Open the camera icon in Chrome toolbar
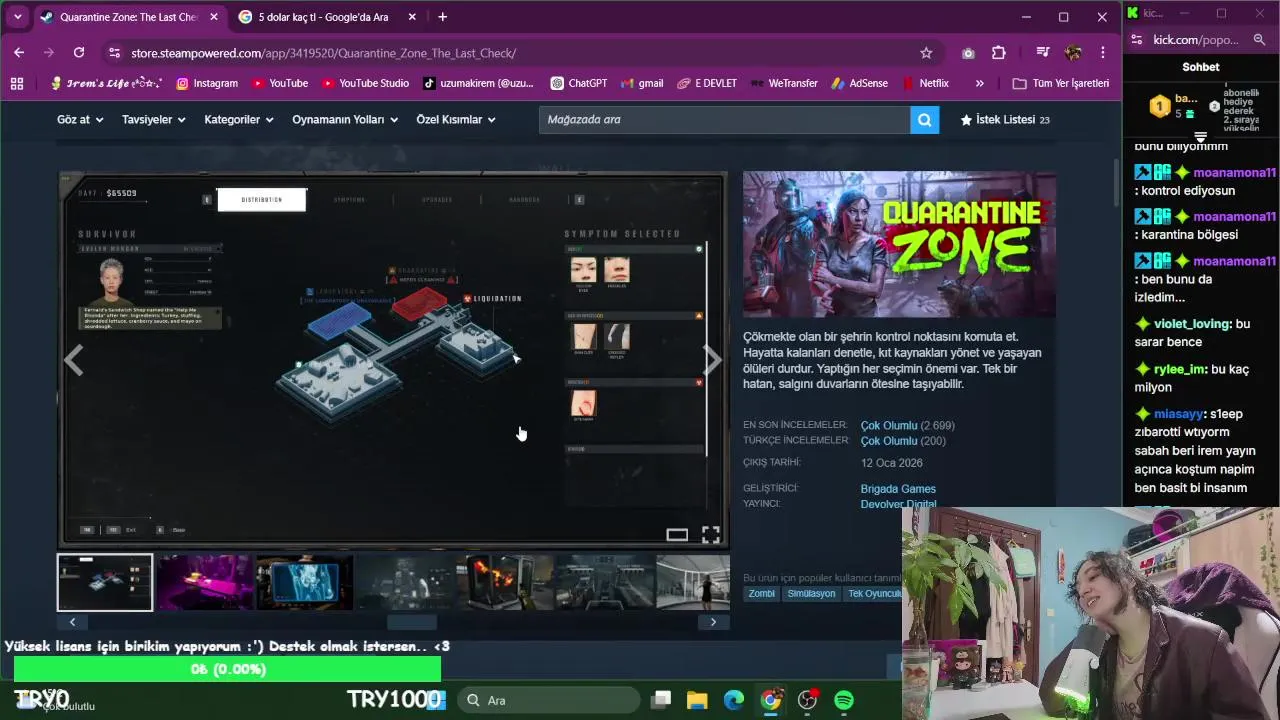 tap(968, 53)
